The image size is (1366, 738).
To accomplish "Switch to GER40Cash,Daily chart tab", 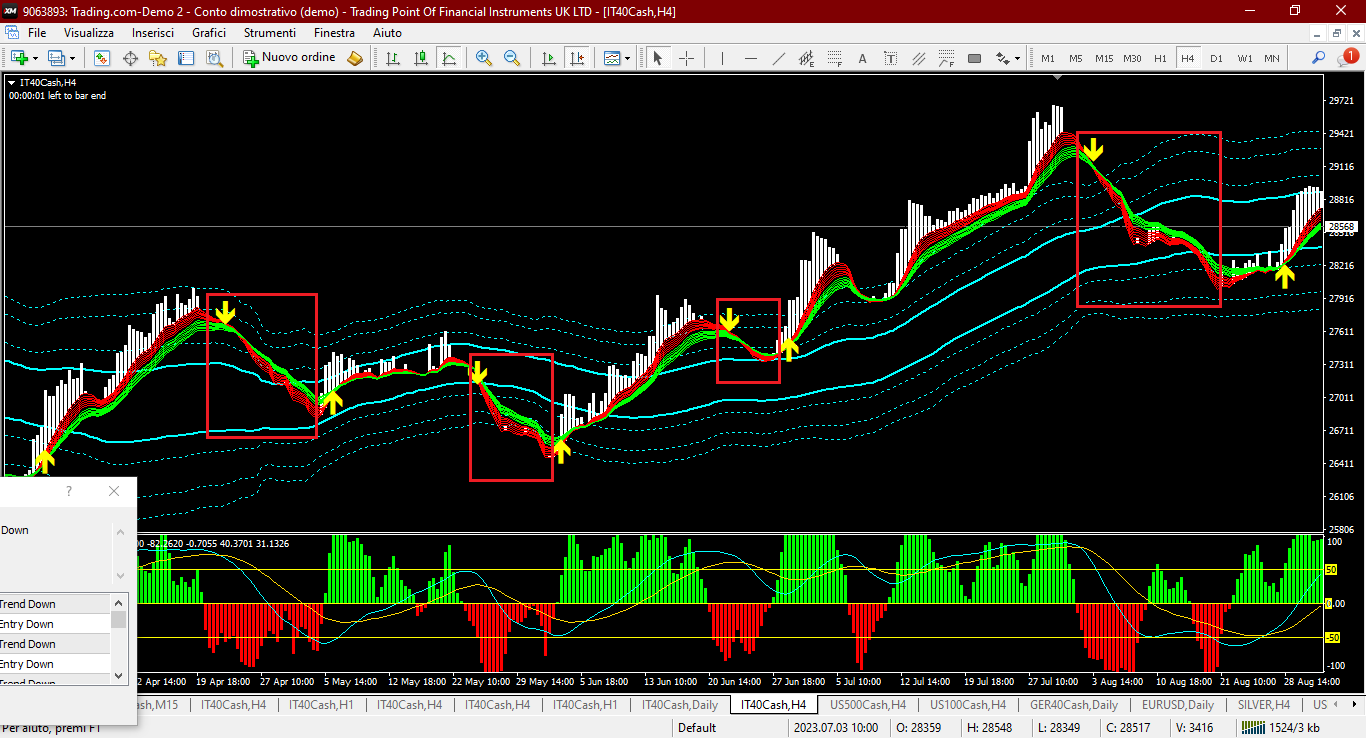I will (1074, 705).
